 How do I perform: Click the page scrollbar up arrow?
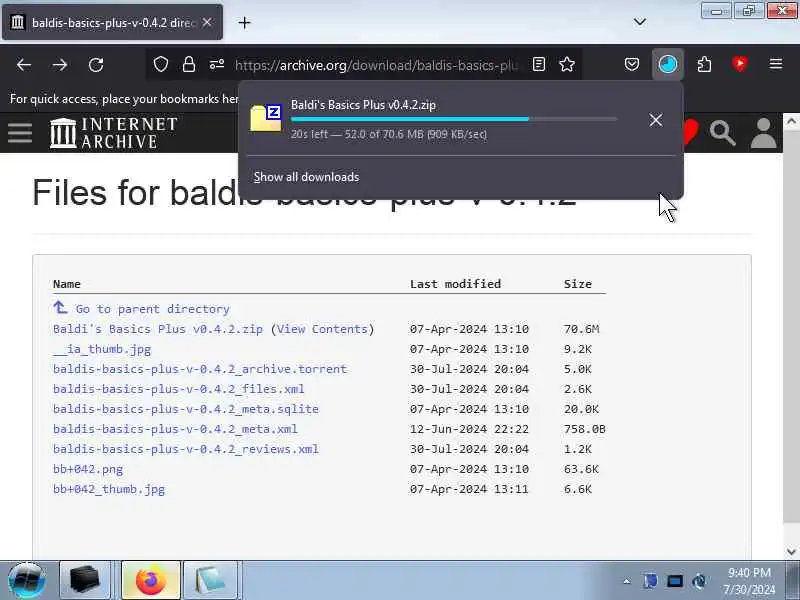pyautogui.click(x=791, y=121)
